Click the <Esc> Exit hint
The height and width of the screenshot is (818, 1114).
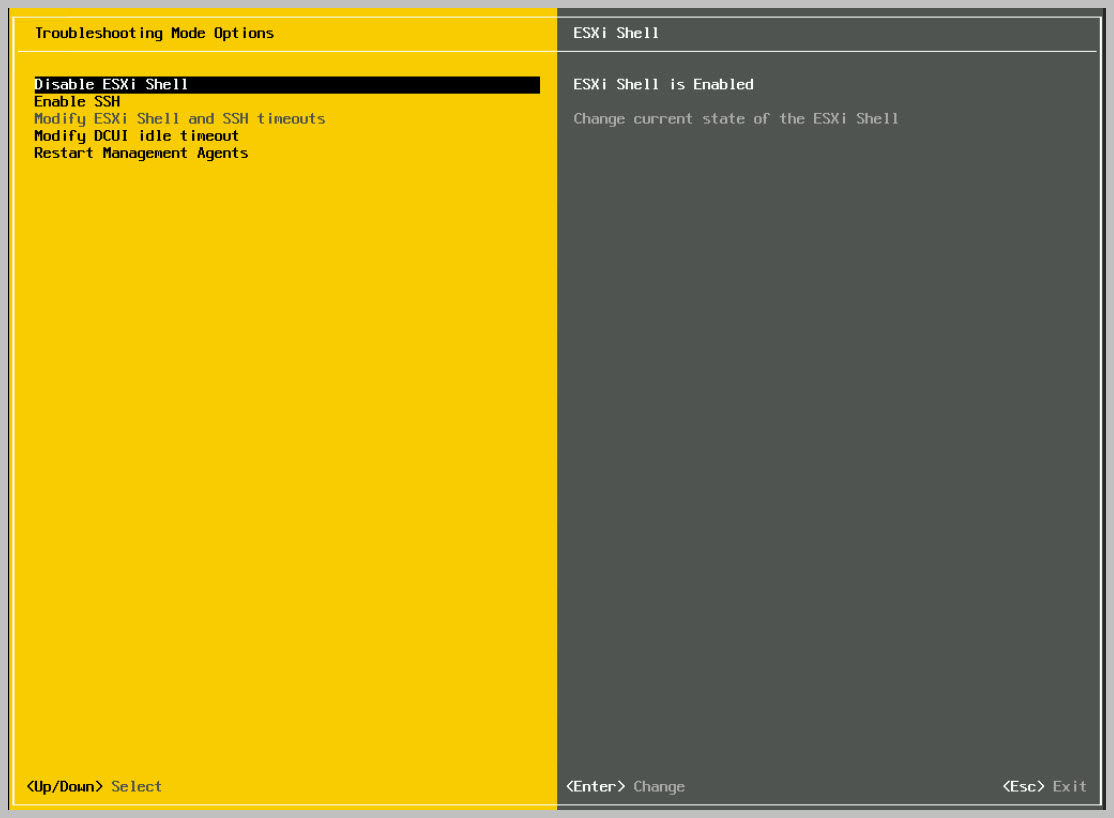1044,787
